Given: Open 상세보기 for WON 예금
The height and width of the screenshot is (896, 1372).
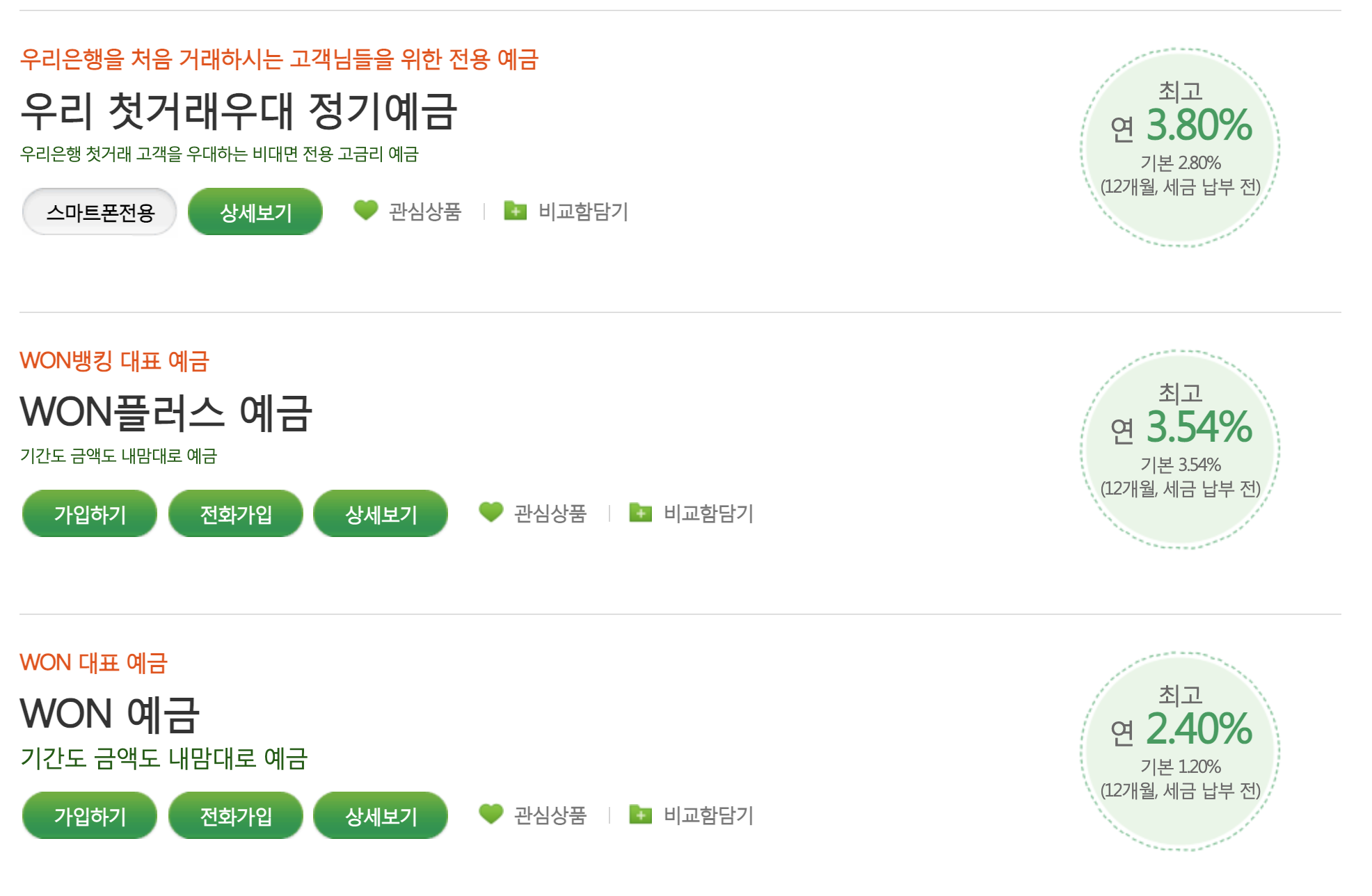Looking at the screenshot, I should click(380, 814).
